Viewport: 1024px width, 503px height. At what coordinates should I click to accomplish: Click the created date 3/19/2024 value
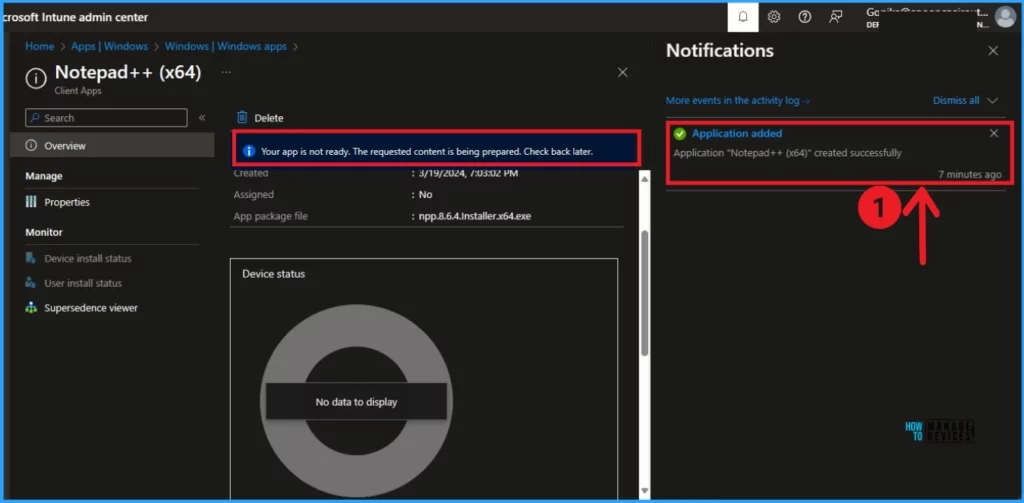point(469,173)
